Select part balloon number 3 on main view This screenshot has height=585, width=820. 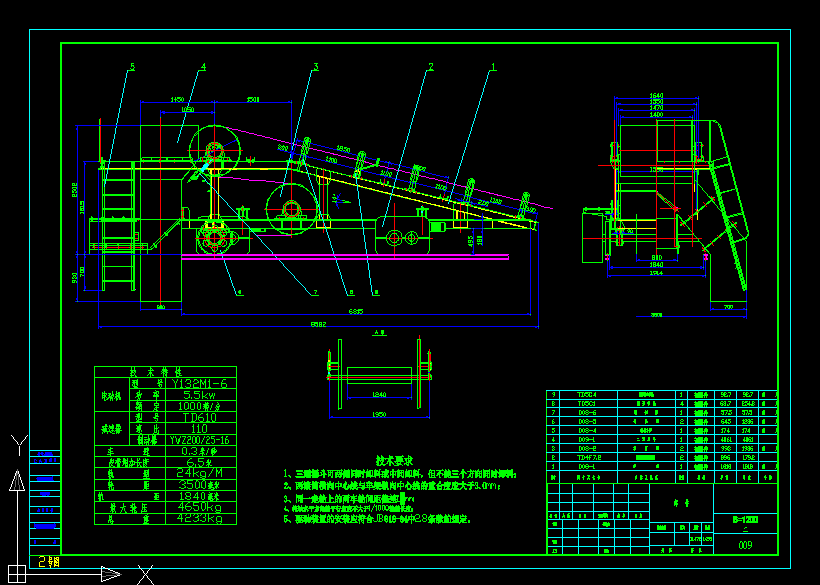(x=316, y=65)
